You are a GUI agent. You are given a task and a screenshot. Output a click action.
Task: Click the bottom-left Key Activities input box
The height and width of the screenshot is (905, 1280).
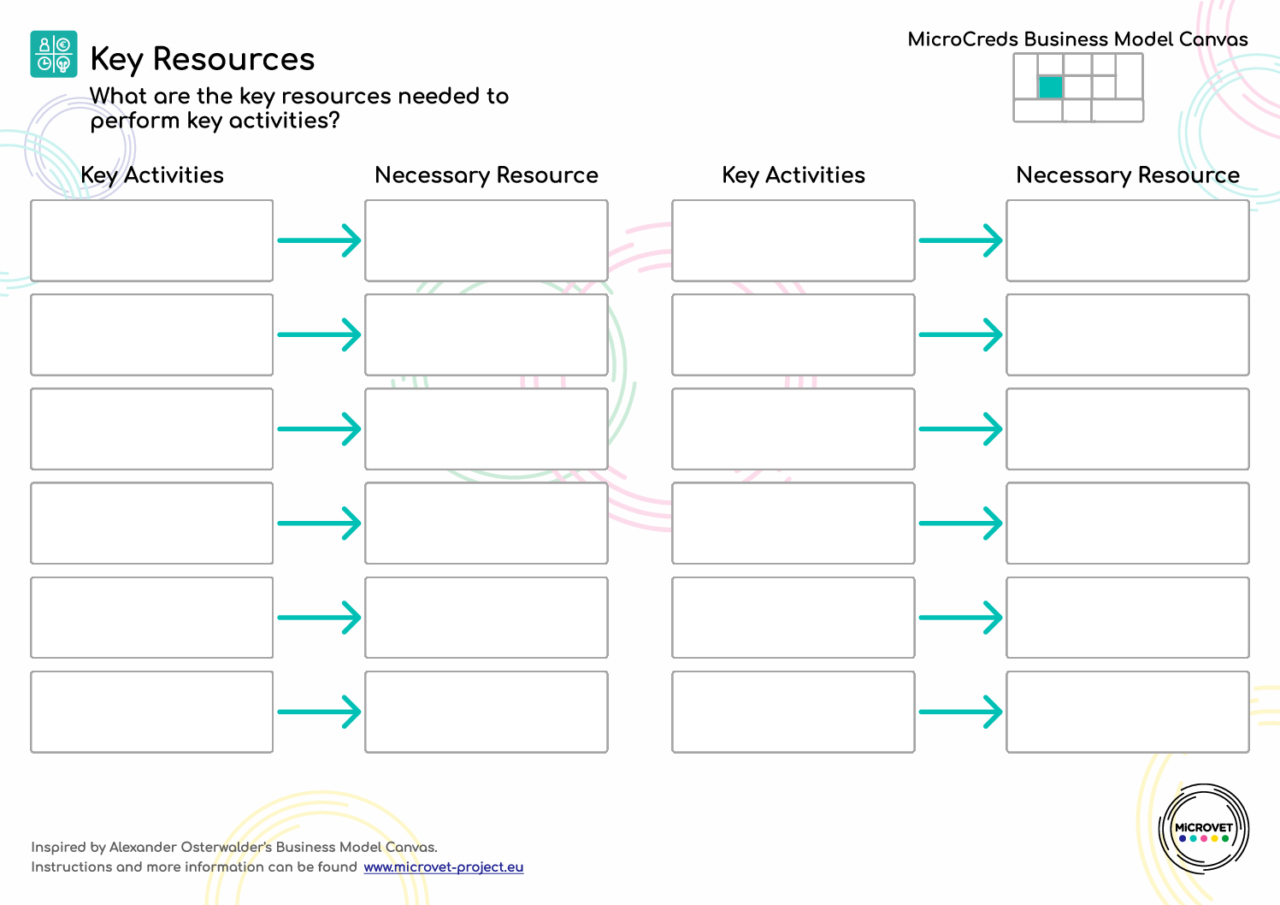152,712
